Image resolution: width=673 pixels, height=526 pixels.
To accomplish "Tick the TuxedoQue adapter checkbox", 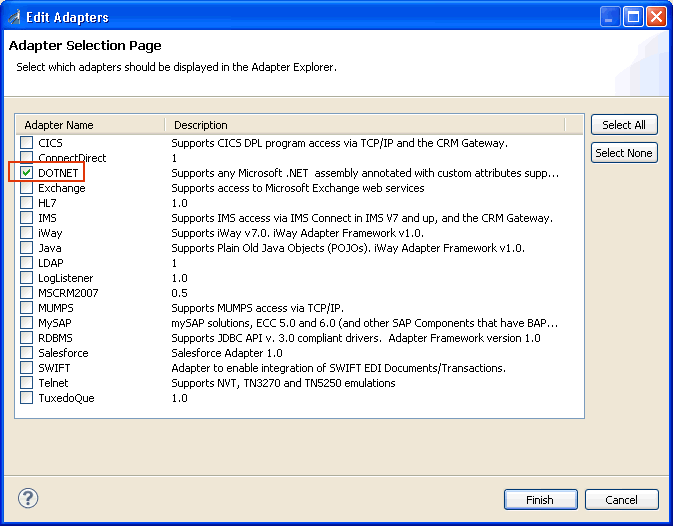I will click(27, 398).
